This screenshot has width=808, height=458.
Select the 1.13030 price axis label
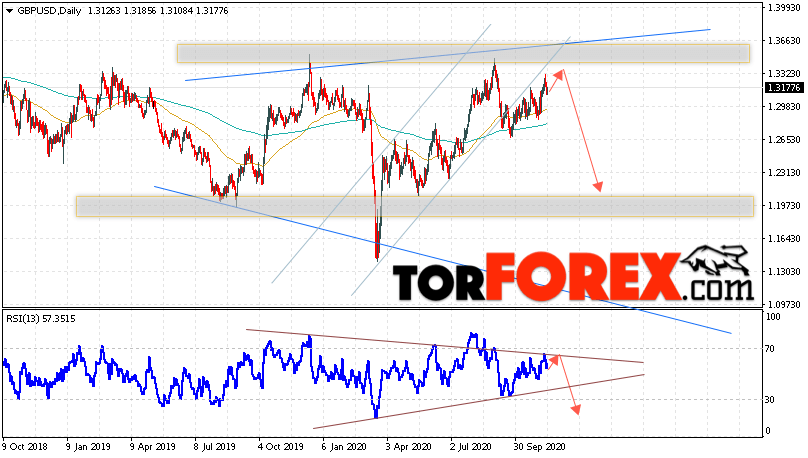point(784,272)
